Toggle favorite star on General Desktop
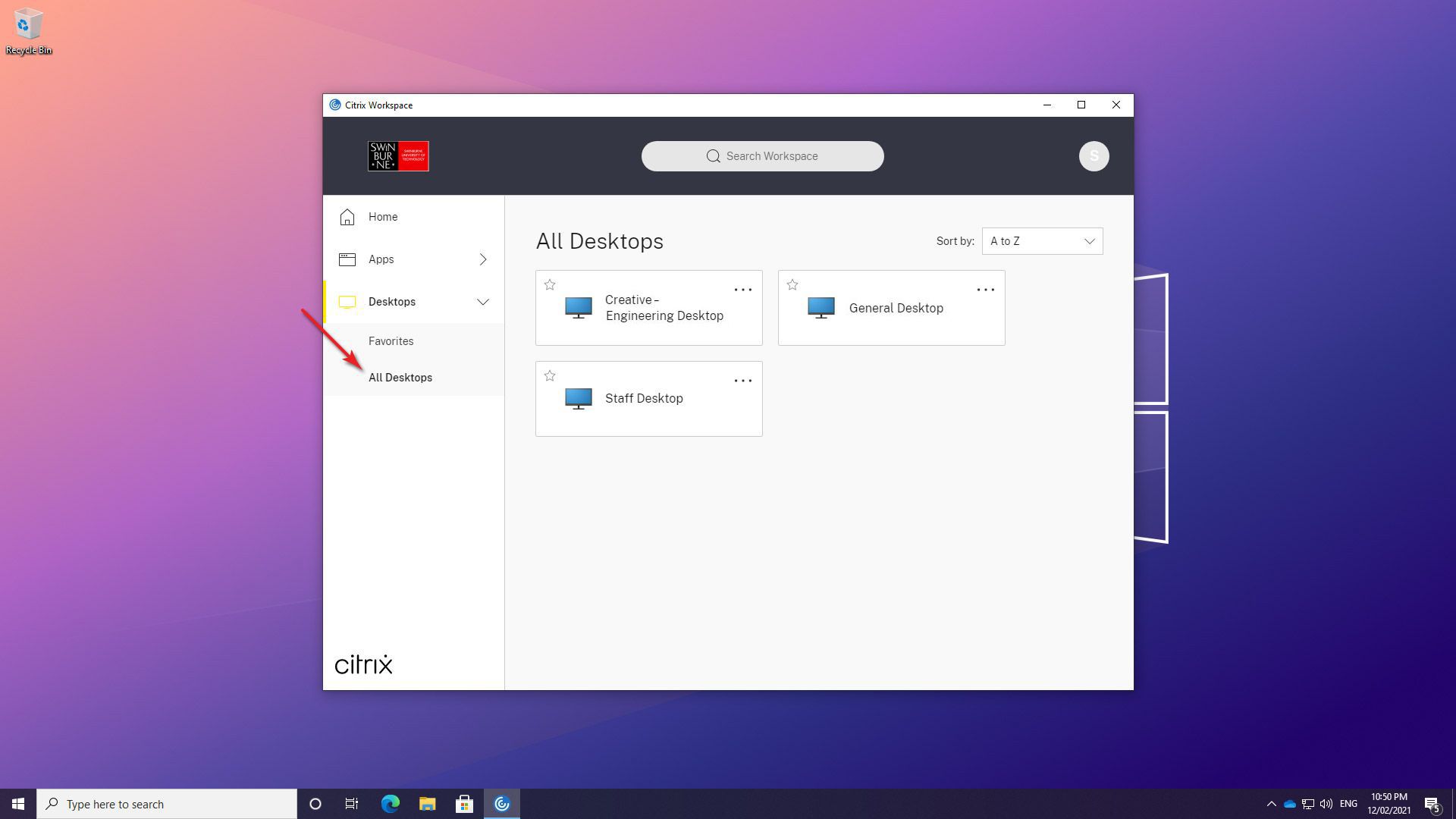 [x=792, y=285]
